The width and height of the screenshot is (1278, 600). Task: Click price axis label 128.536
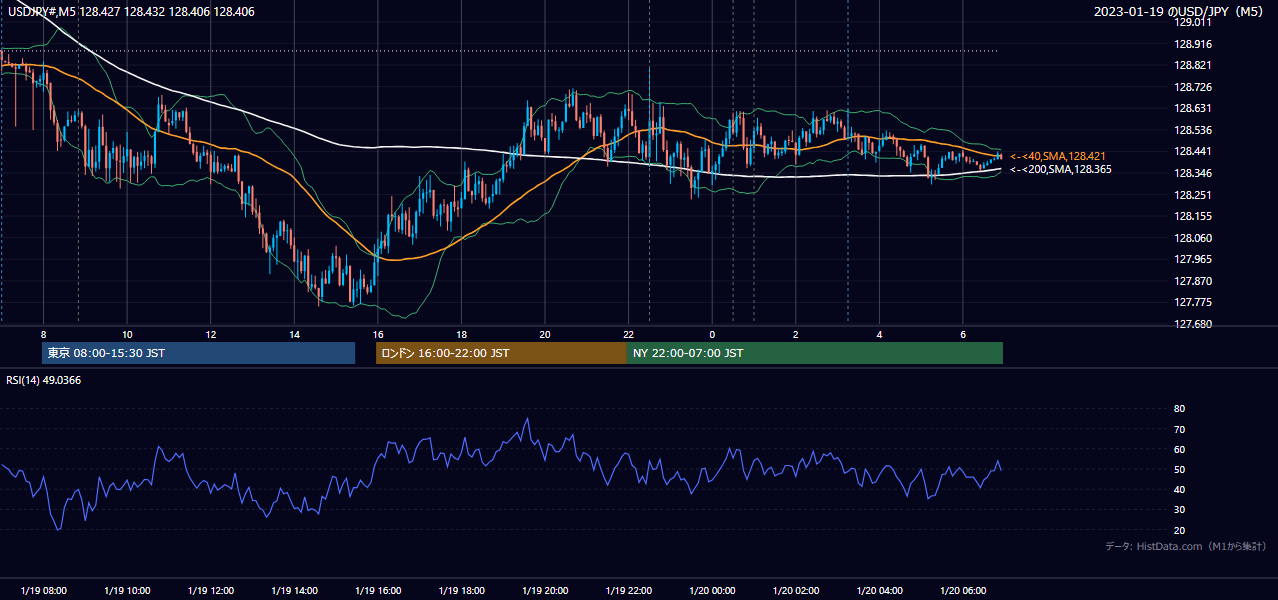click(1192, 130)
